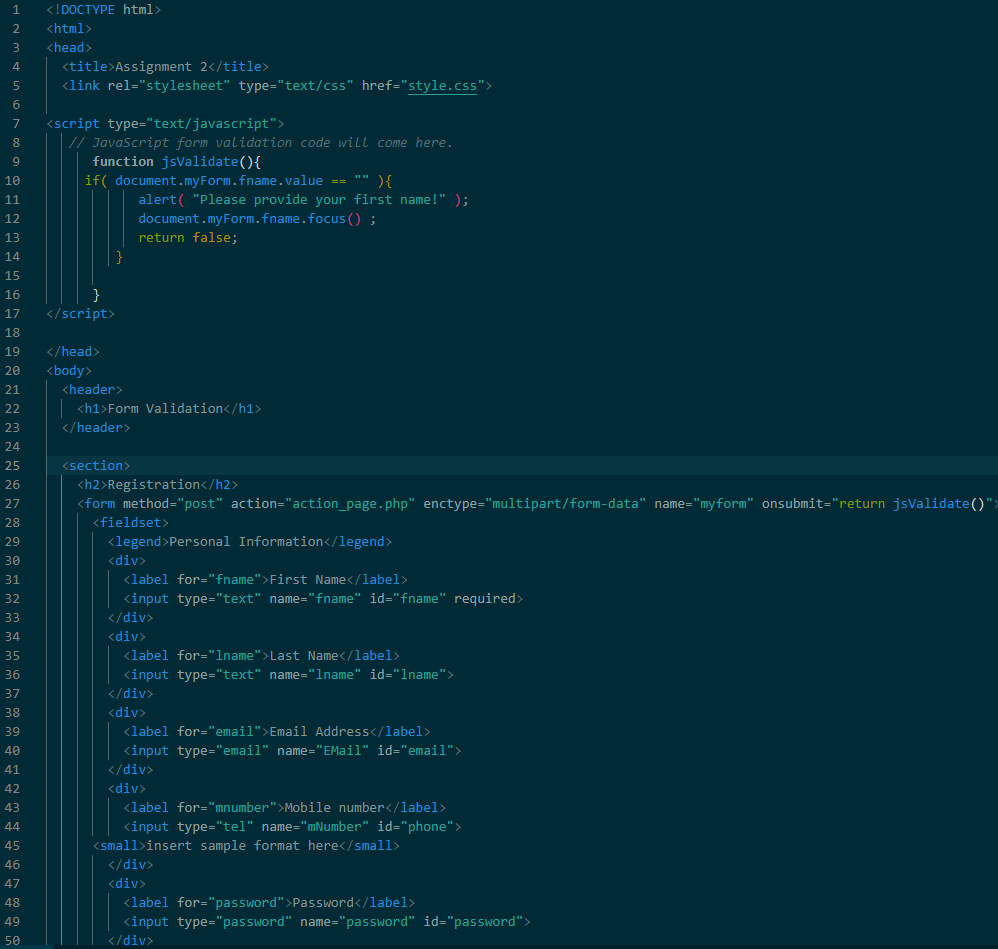Click the closing script tag on line 17
Screen dimensions: 998x949
point(80,313)
